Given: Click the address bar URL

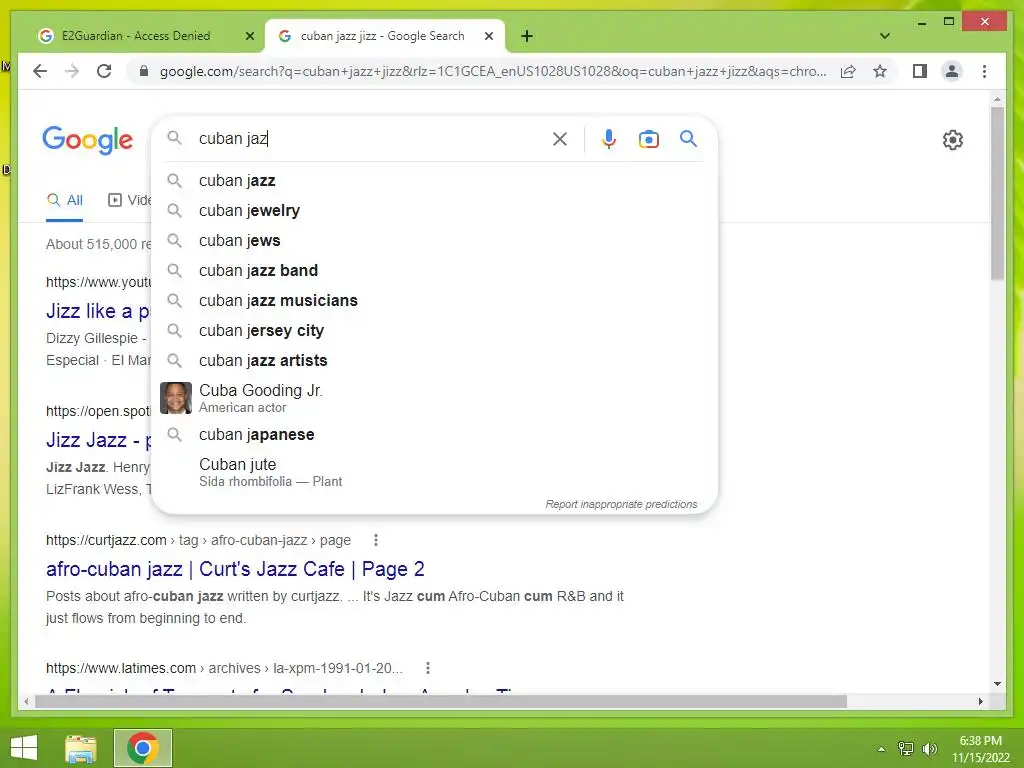Looking at the screenshot, I should [493, 71].
